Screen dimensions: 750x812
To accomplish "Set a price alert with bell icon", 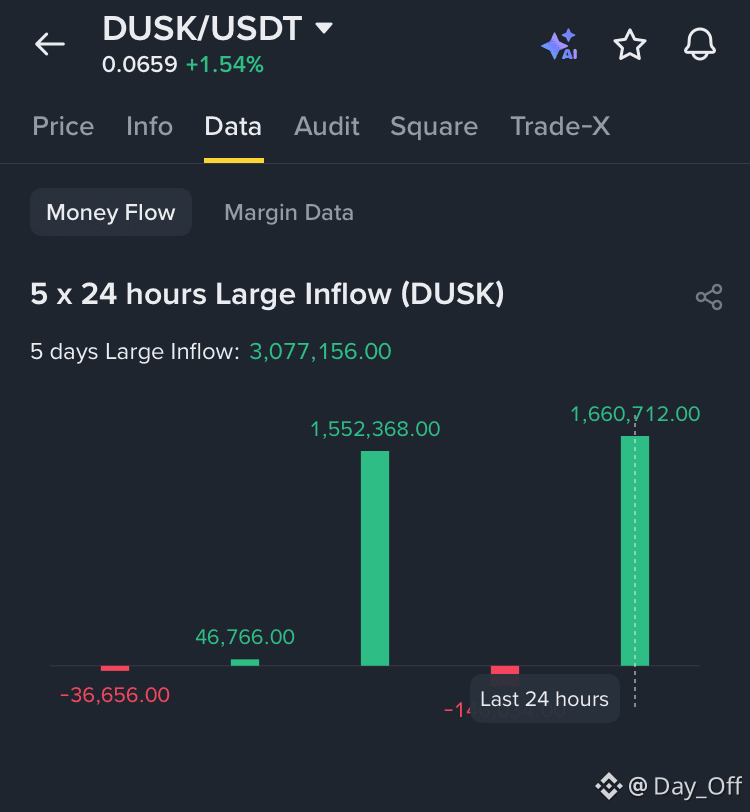I will tap(700, 45).
